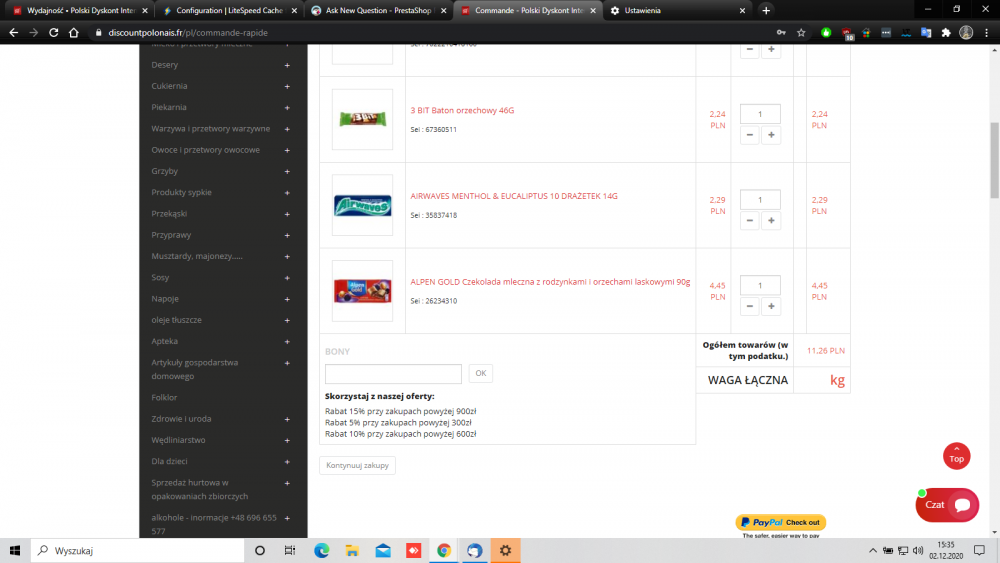Click the page vertical scrollbar thumb
1000x563 pixels.
(x=994, y=160)
